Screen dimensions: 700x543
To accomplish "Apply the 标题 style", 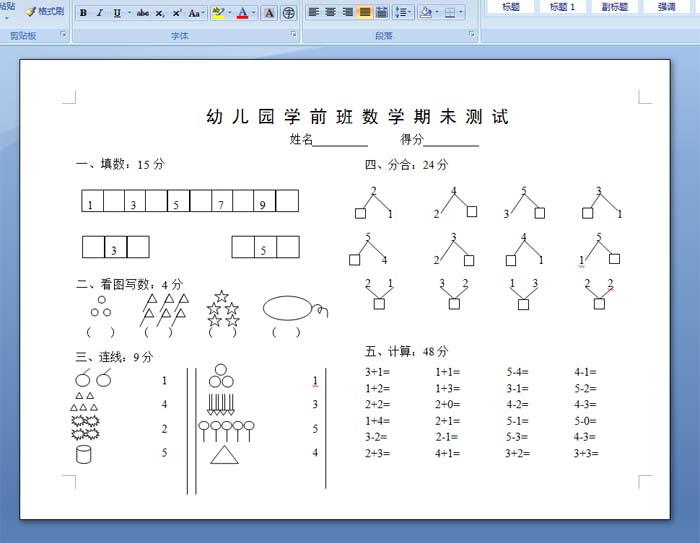I will pos(511,7).
